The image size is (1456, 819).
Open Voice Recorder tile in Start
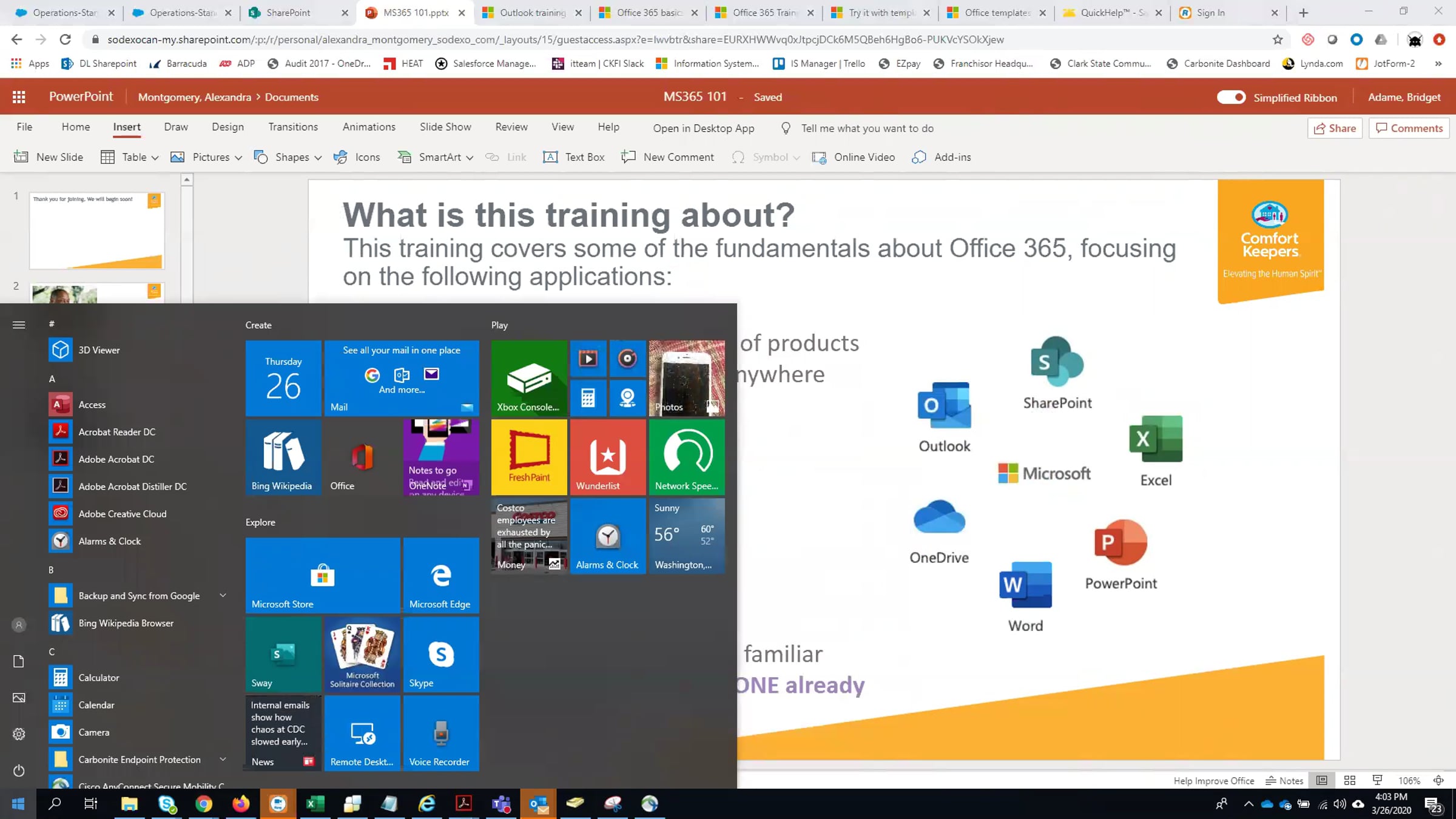[441, 733]
